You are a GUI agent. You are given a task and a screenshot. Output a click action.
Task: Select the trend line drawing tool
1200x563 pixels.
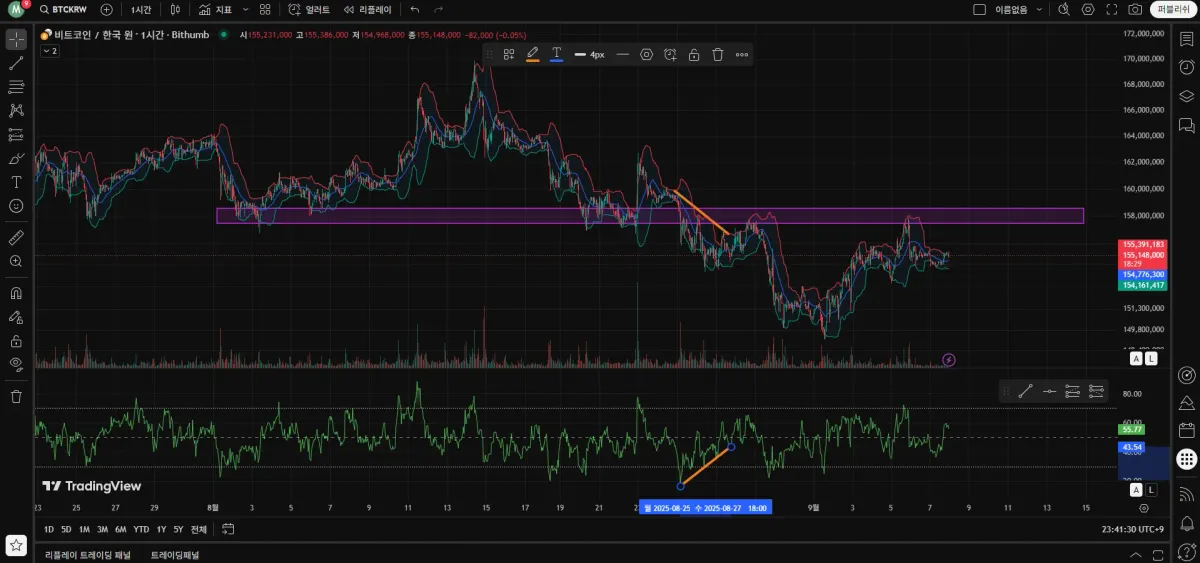[x=16, y=63]
